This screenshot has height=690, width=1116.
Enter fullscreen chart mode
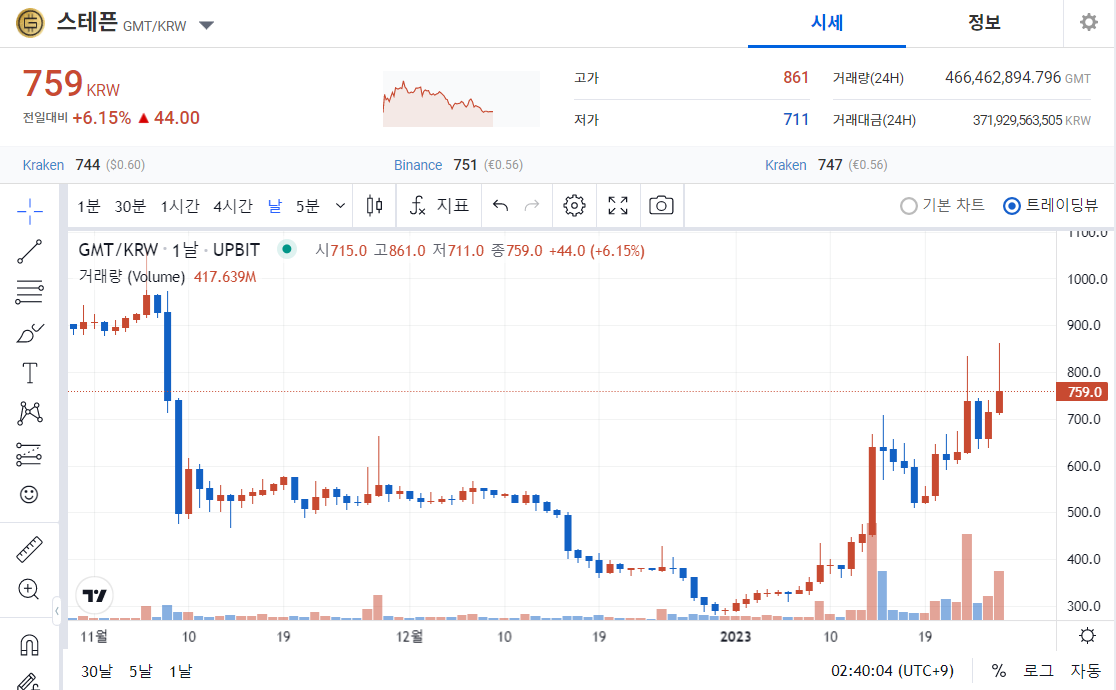pyautogui.click(x=618, y=206)
